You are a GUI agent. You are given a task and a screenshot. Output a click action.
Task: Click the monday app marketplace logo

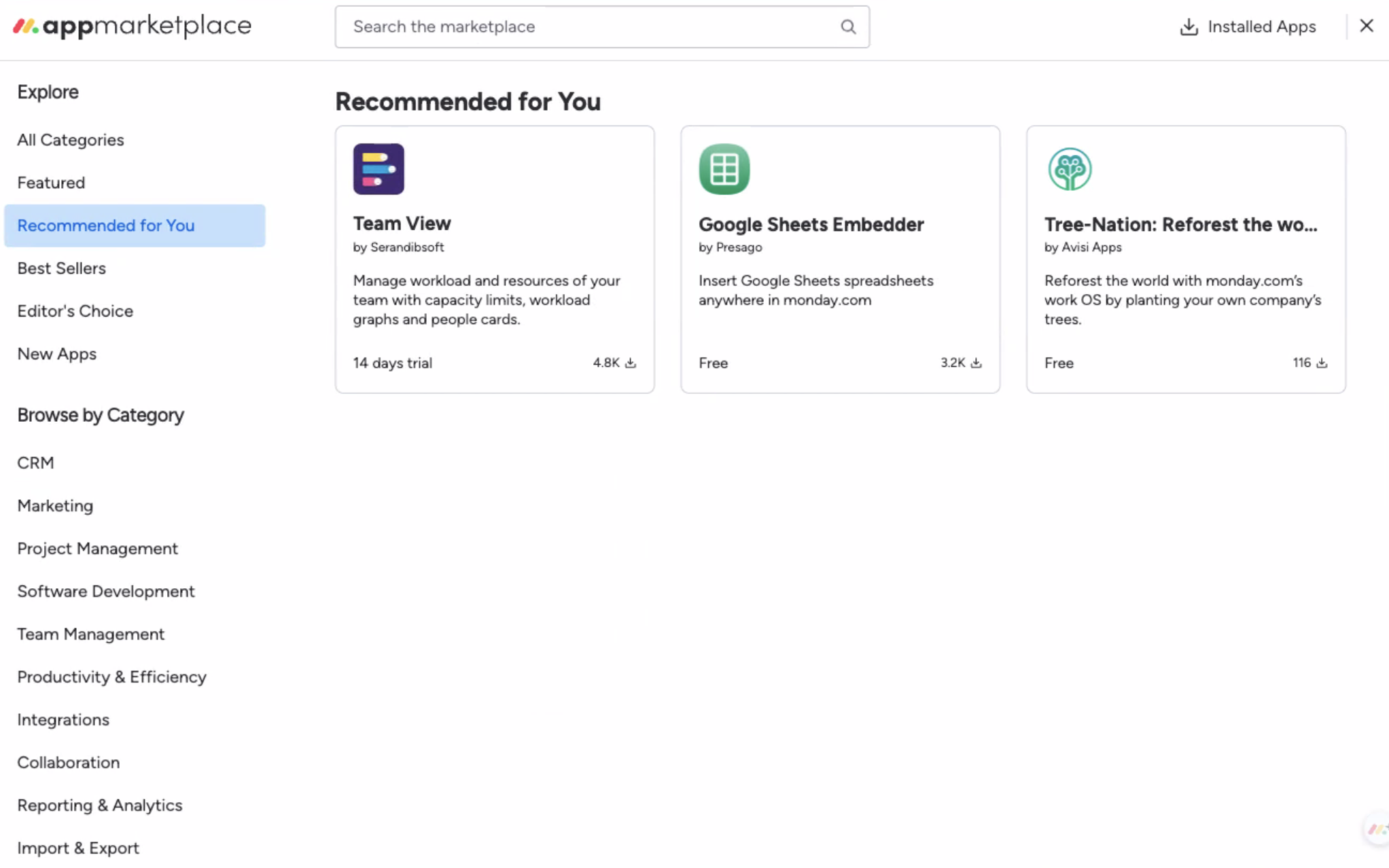[x=132, y=26]
